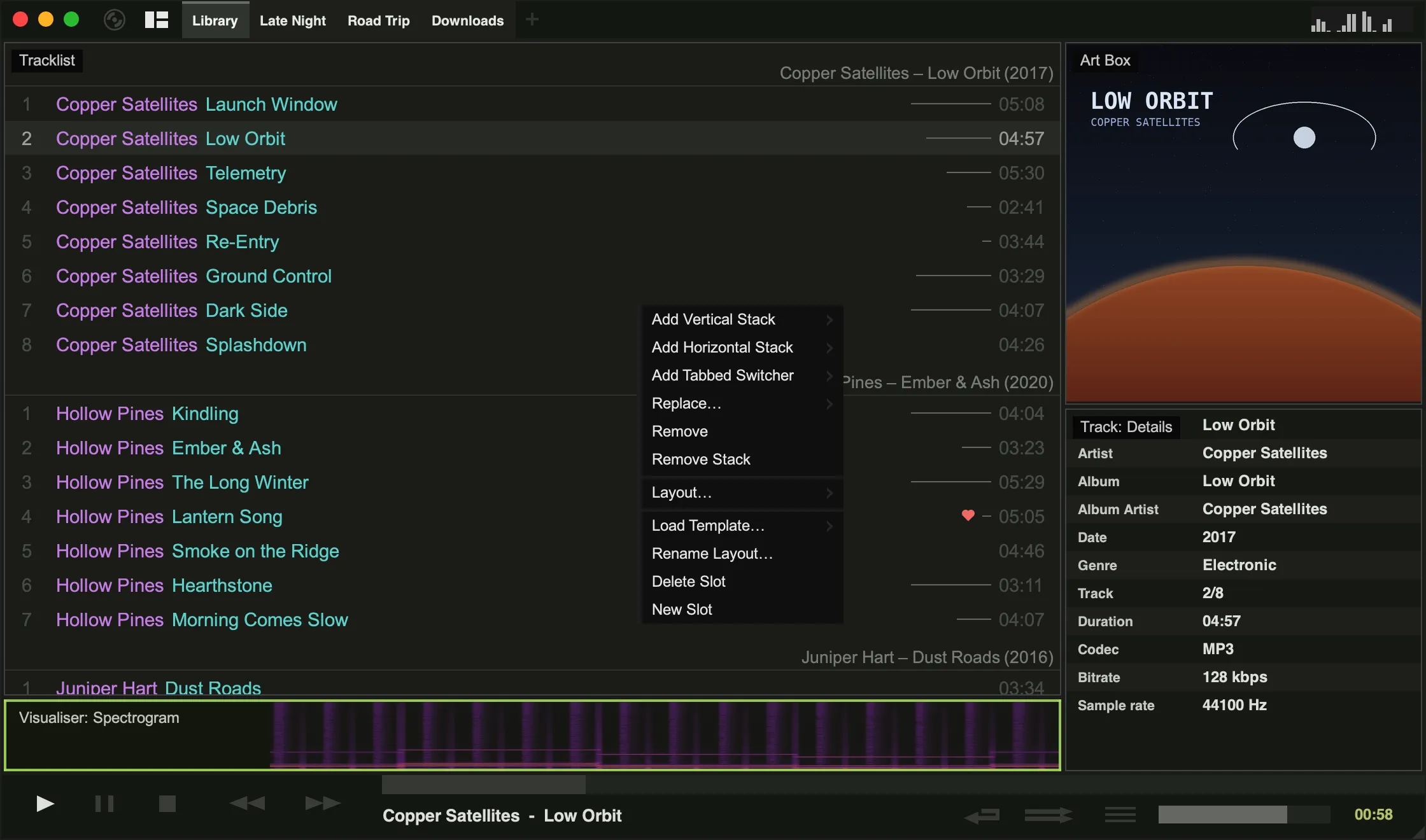Add a new playlist tab with plus icon
Screen dimensions: 1426x840
pyautogui.click(x=532, y=20)
